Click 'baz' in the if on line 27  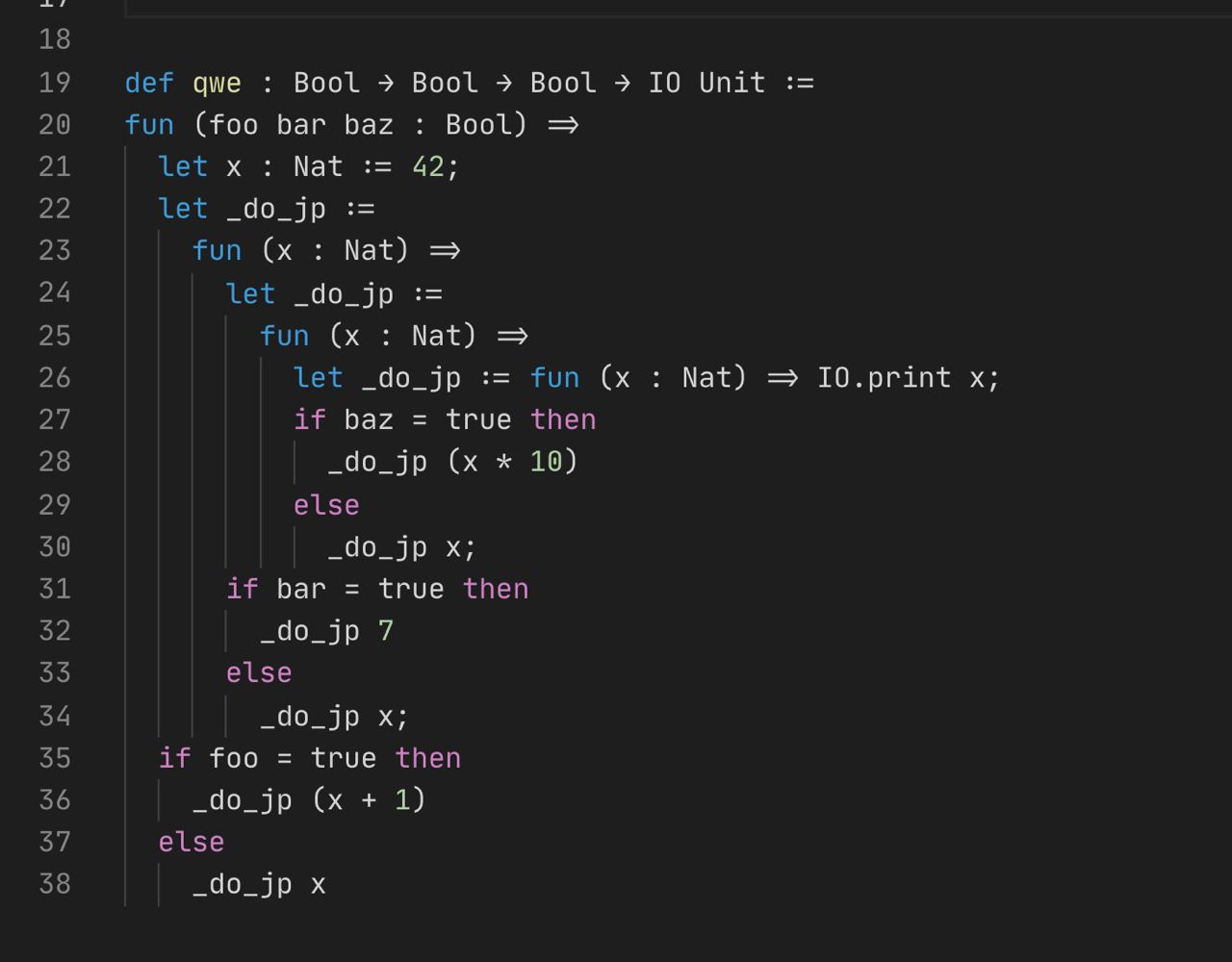click(x=369, y=420)
